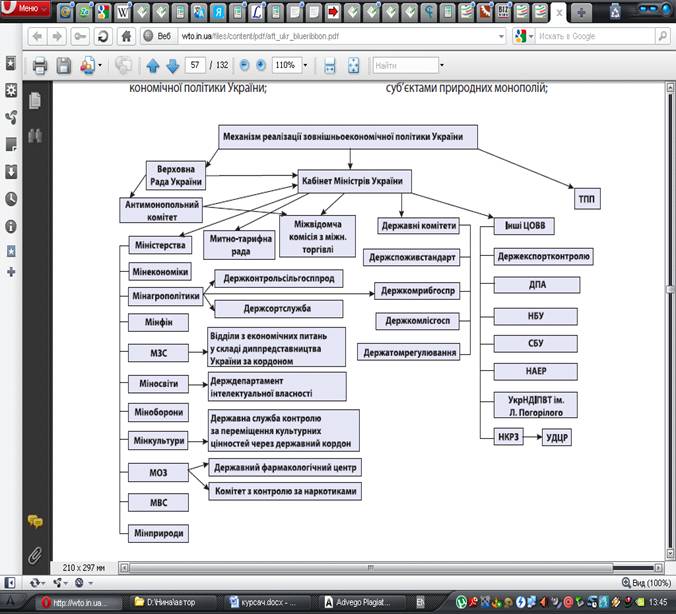
Task: Click the page number field showing 57
Action: [x=195, y=66]
